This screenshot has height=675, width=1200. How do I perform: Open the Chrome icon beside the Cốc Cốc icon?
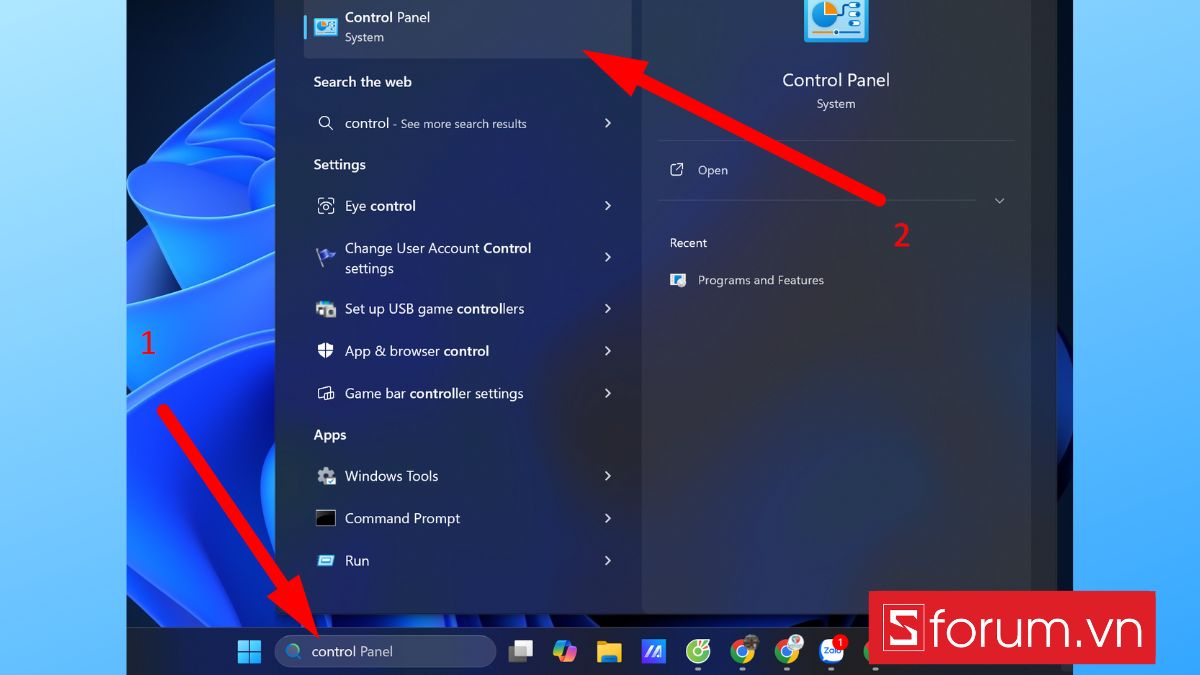click(x=743, y=650)
